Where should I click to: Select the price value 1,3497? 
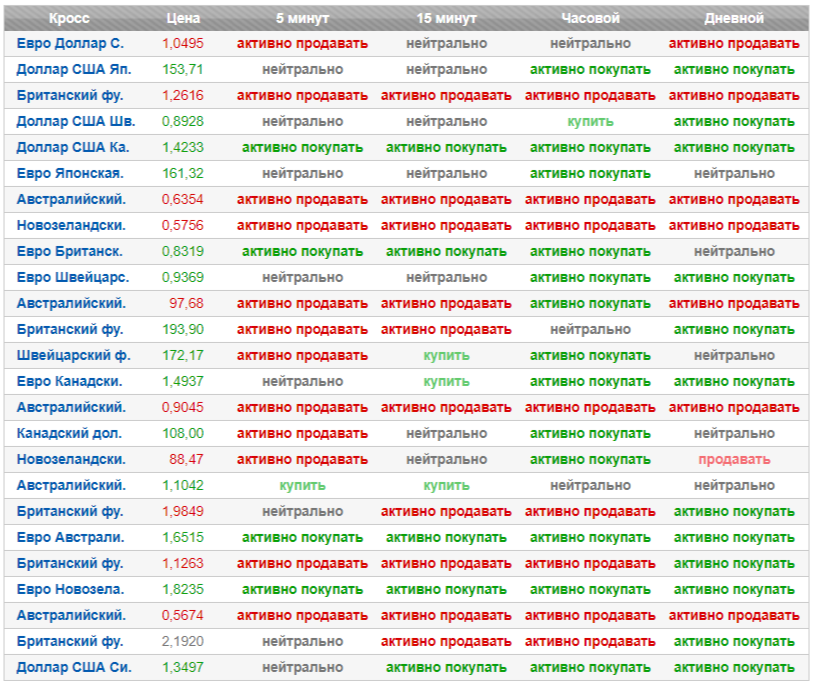(183, 667)
